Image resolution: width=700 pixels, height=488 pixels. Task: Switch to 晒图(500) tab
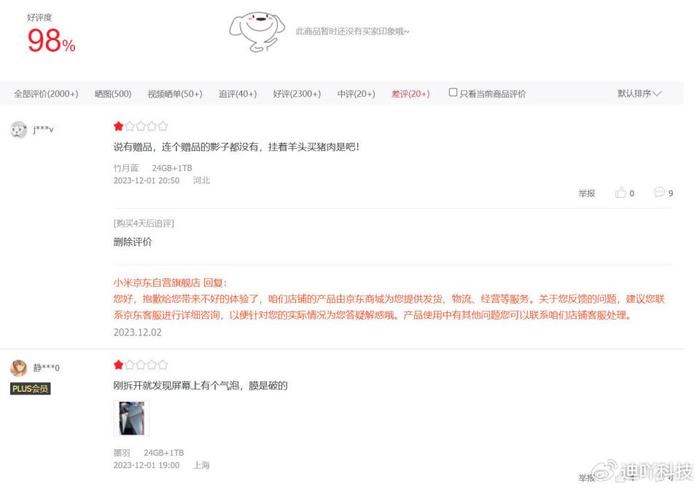(113, 94)
